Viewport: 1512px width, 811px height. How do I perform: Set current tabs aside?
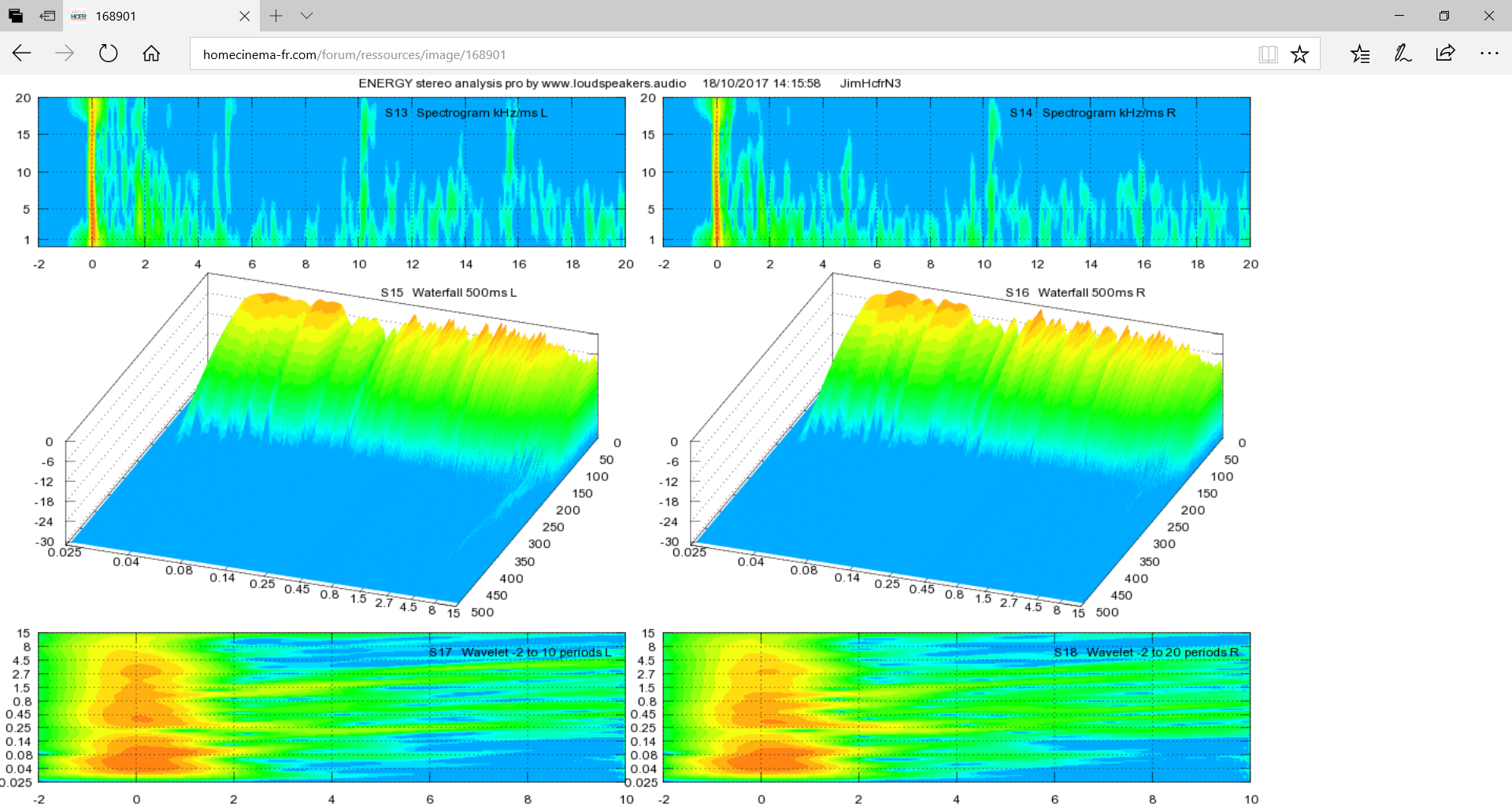47,16
